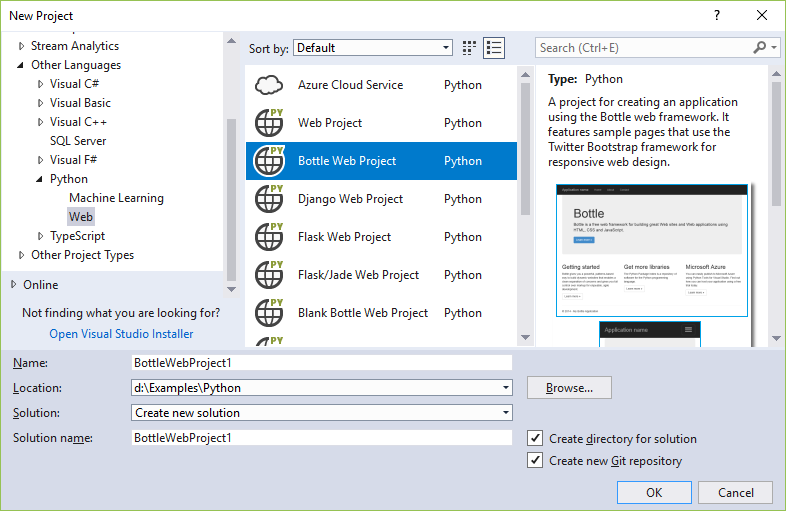Click the Django Web Project globe icon
Image resolution: width=786 pixels, height=511 pixels.
pos(269,199)
